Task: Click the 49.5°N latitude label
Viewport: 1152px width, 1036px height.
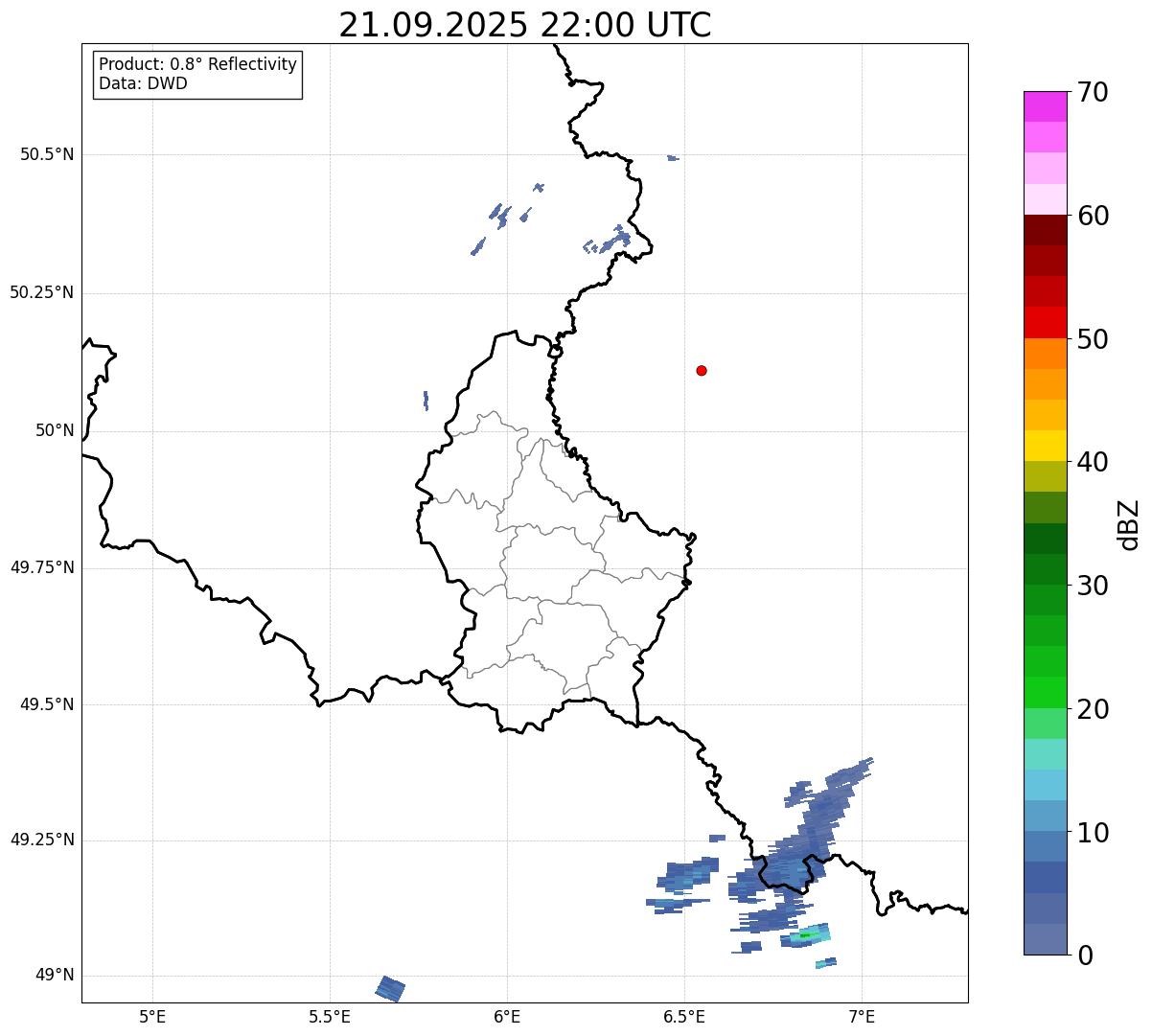Action: point(47,704)
